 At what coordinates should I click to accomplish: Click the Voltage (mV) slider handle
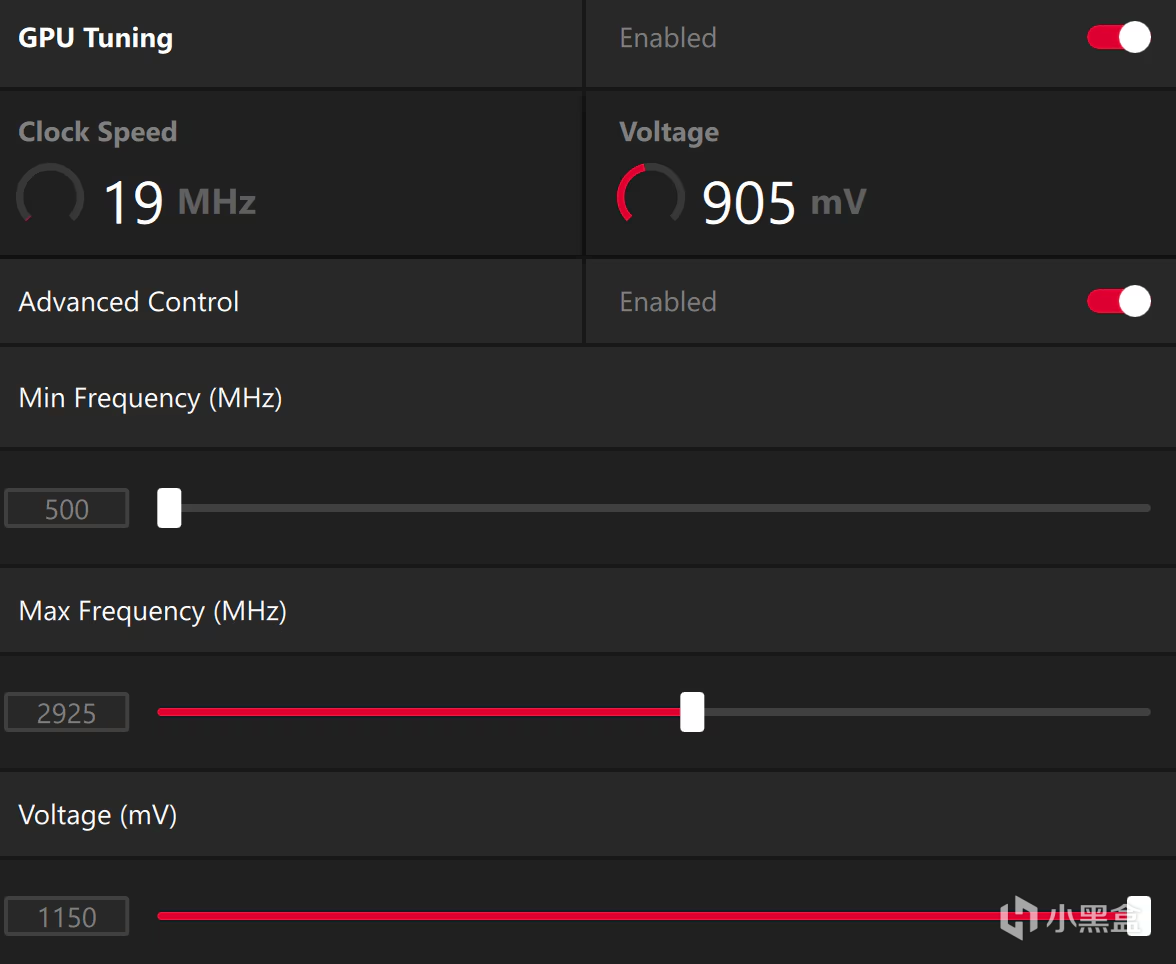pyautogui.click(x=1138, y=916)
